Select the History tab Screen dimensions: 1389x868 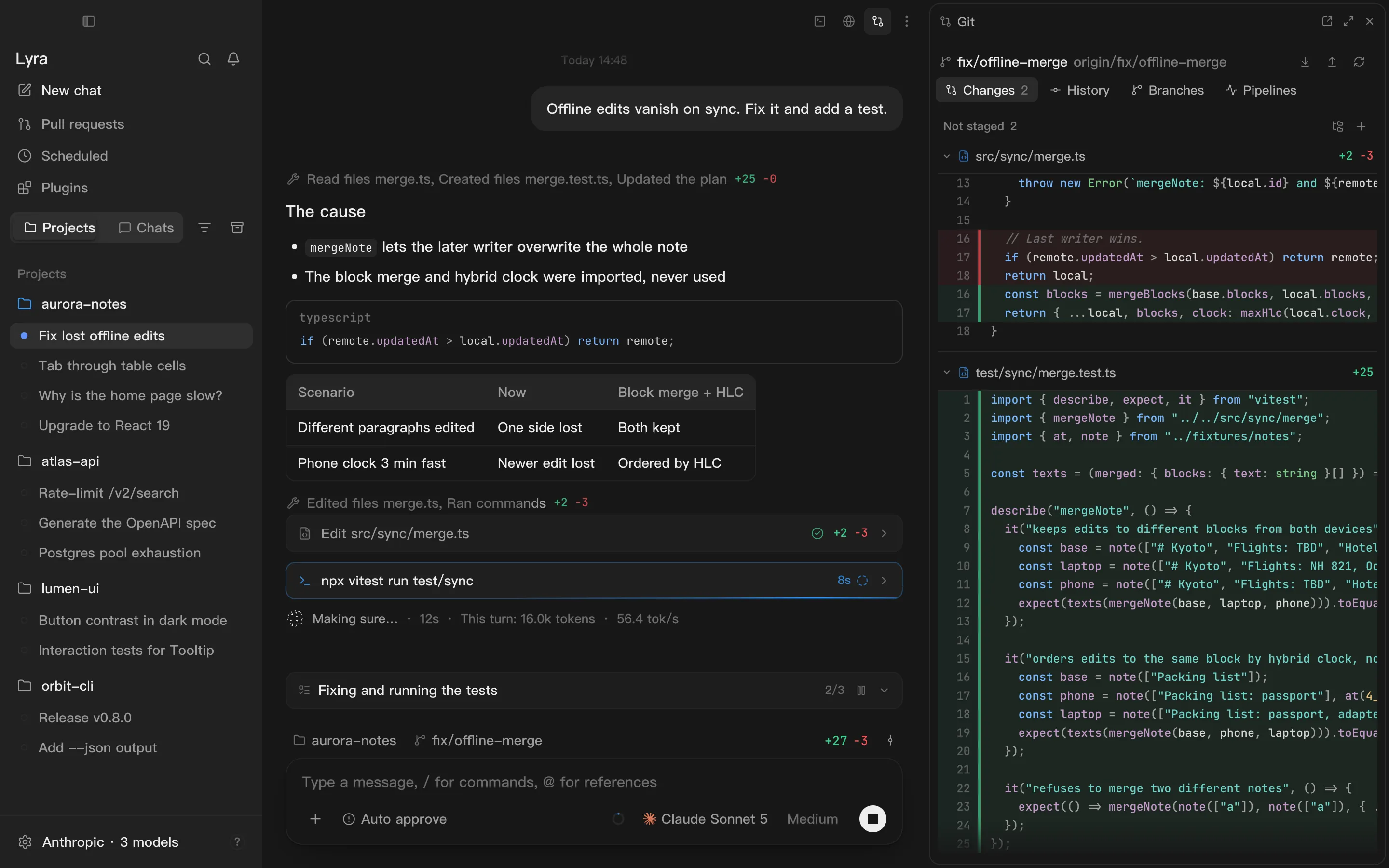point(1080,90)
